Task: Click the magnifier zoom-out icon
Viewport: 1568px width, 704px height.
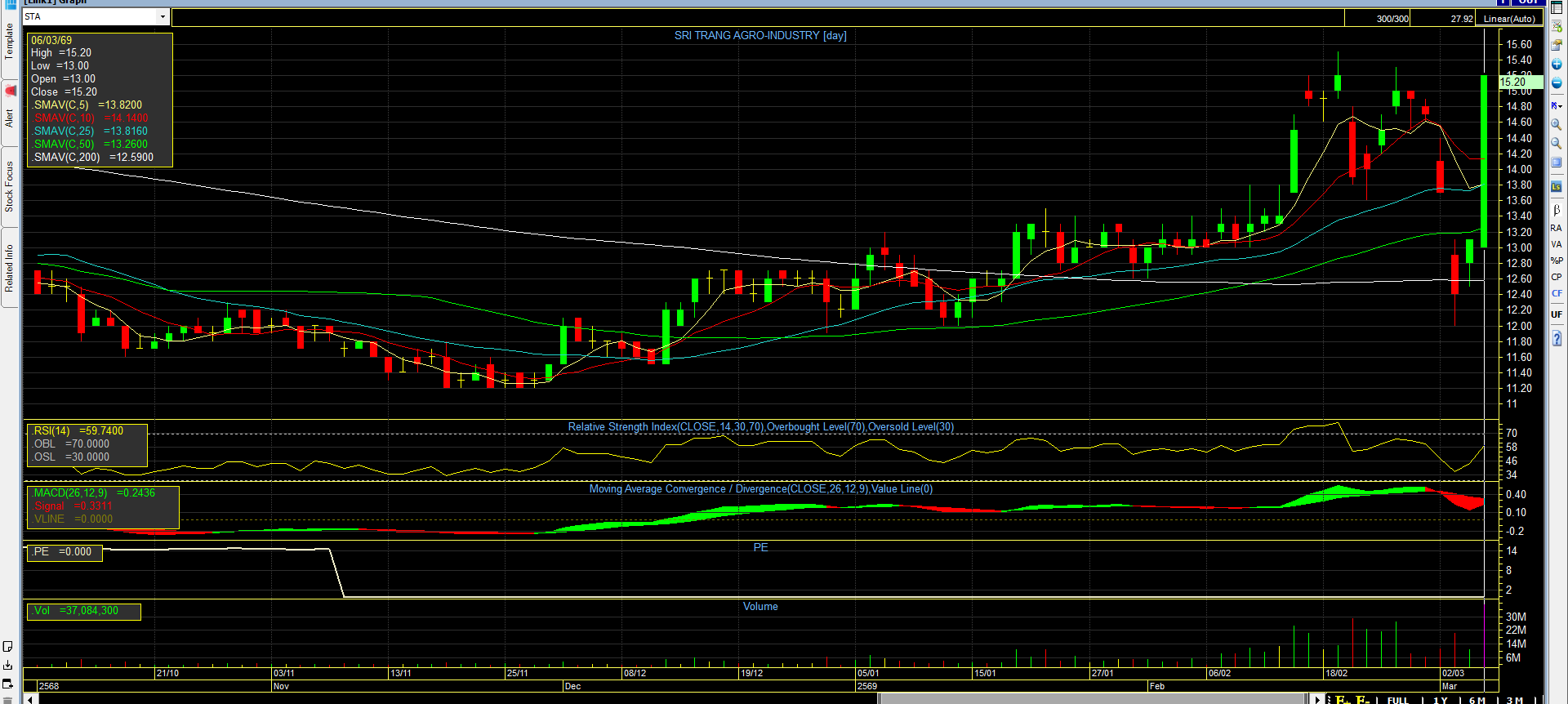Action: 1557,144
